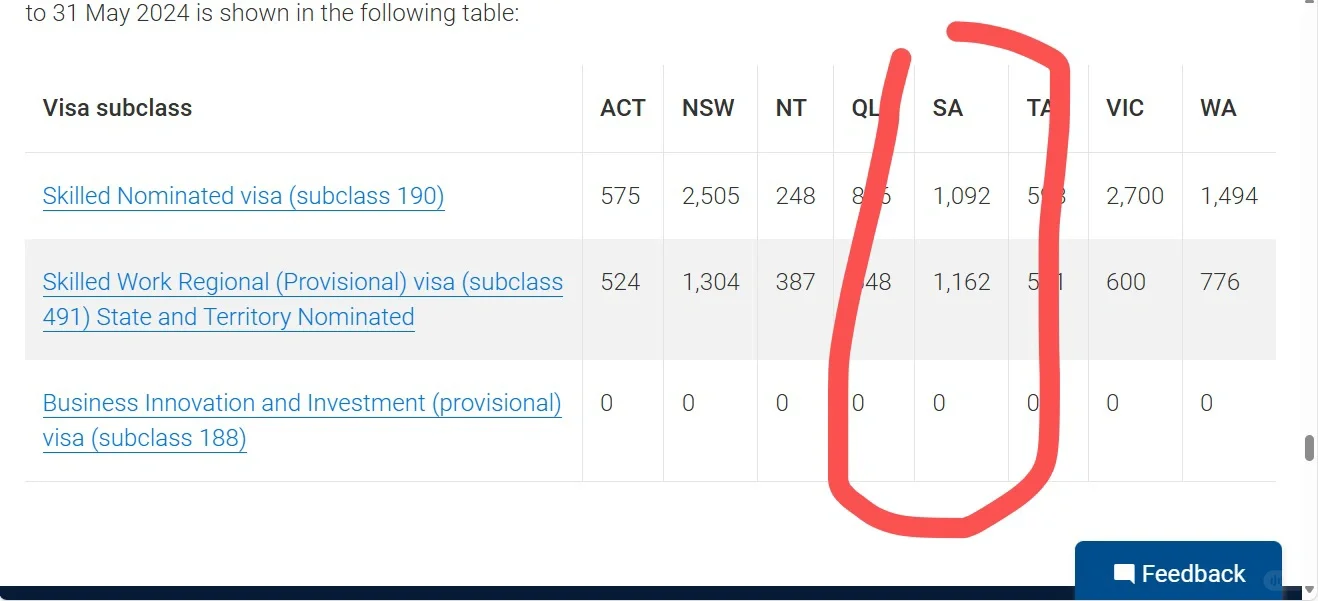Viewport: 1318px width, 601px height.
Task: Click the page vertical scrollbar thumb
Action: point(1309,448)
